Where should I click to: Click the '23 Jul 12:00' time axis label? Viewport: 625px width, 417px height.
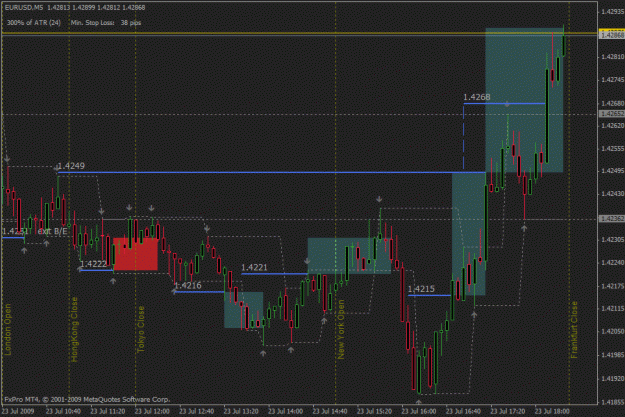tap(152, 411)
